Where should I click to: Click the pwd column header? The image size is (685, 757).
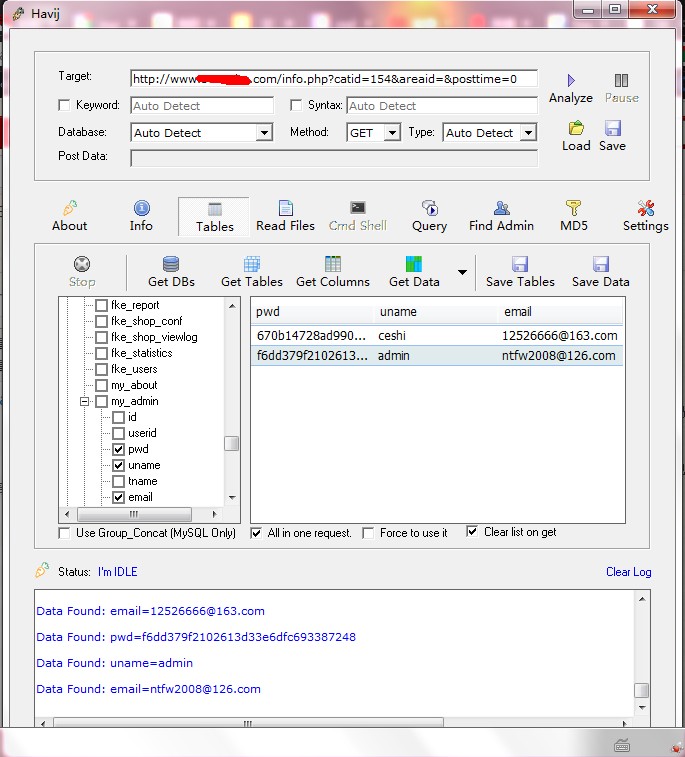tap(312, 312)
